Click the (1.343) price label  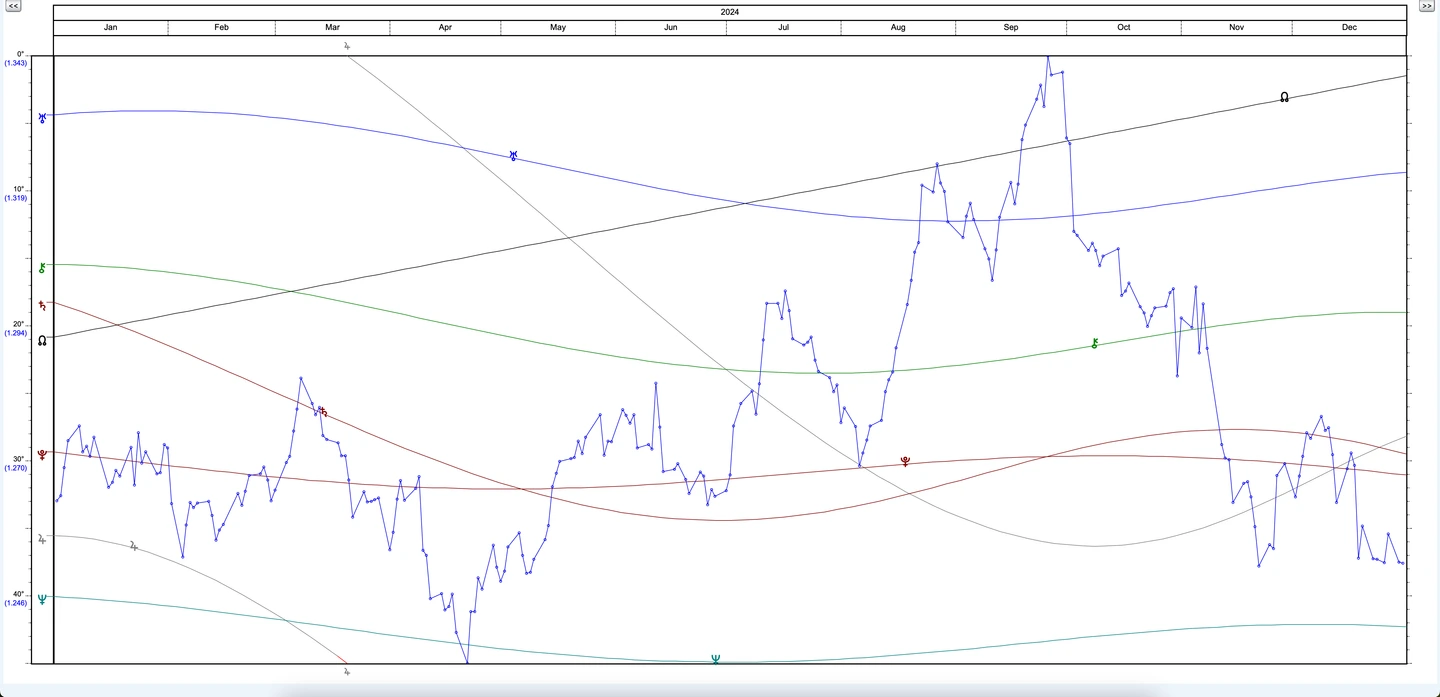(15, 63)
